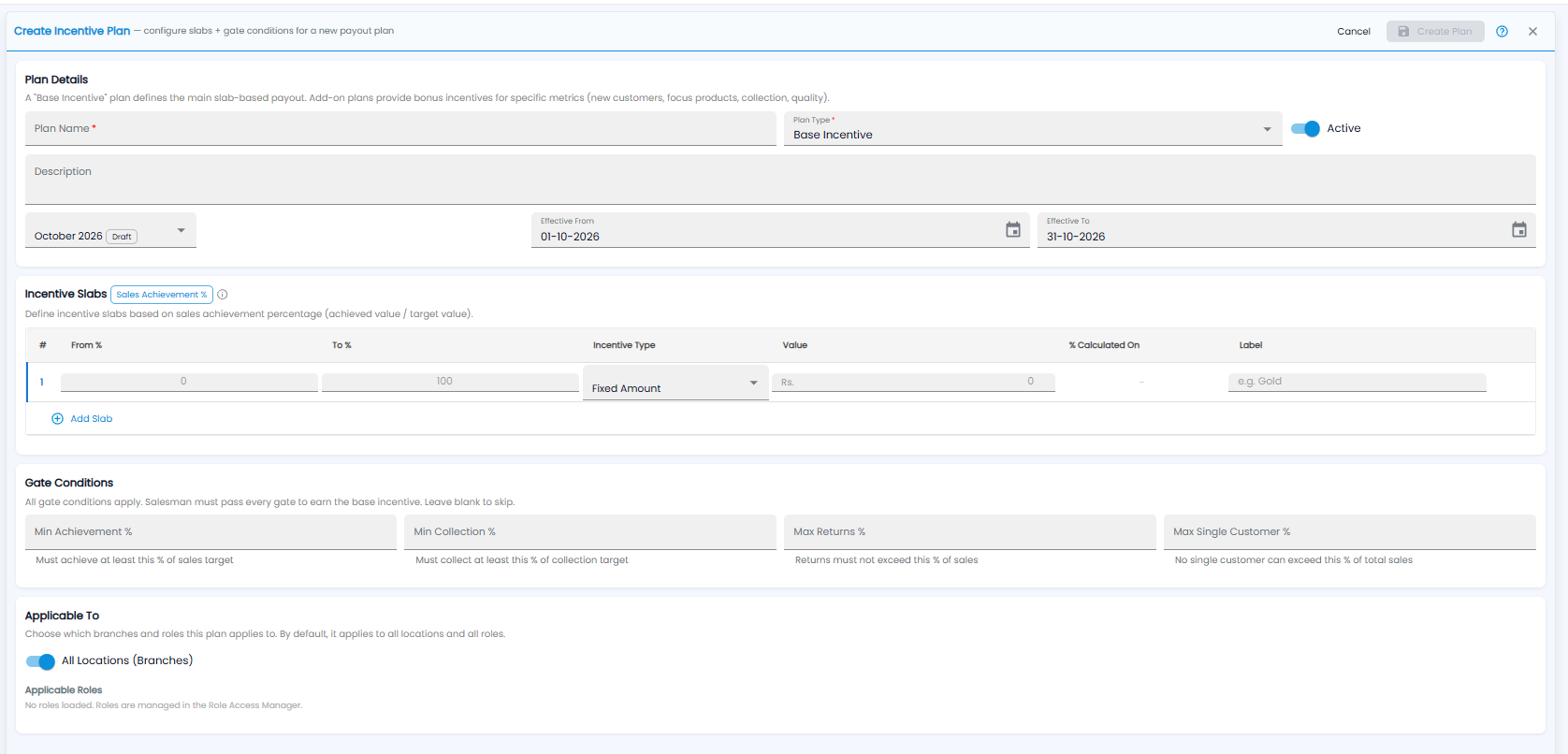Viewport: 1568px width, 754px height.
Task: Click the Create Incentive Plan title
Action: pyautogui.click(x=72, y=31)
